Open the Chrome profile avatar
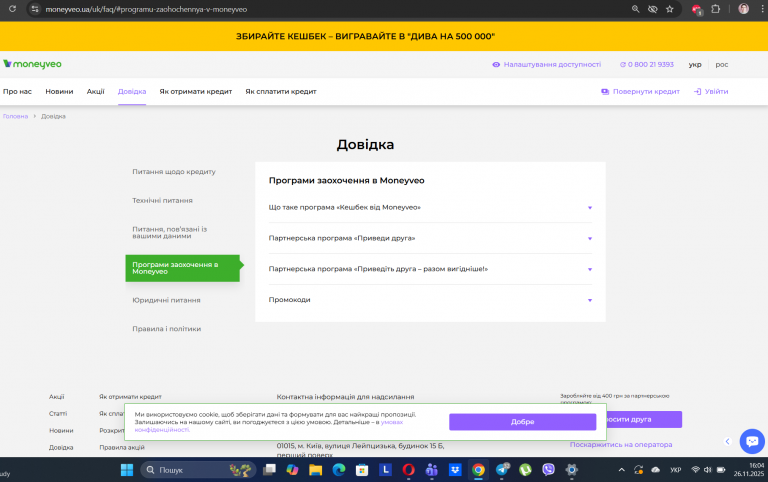 click(744, 9)
